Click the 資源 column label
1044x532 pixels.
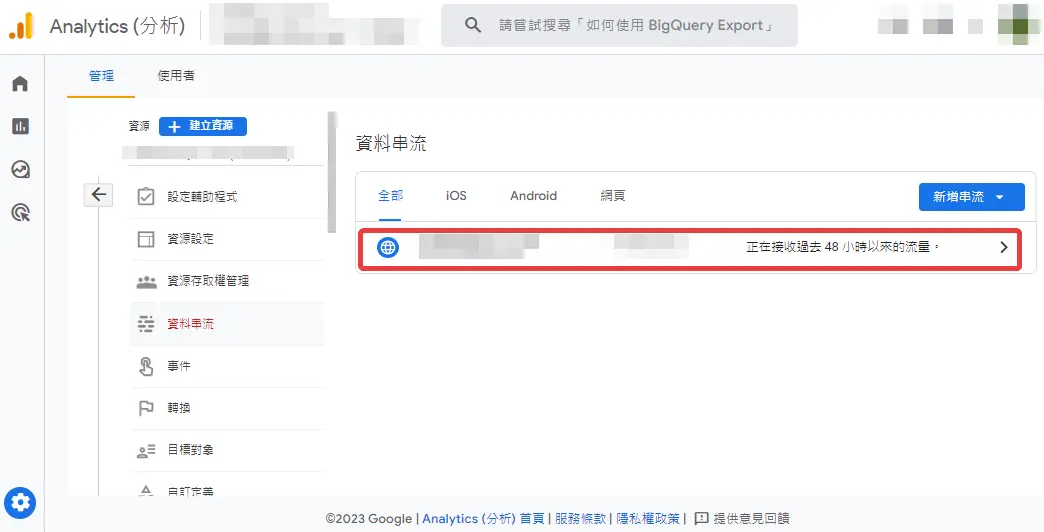click(139, 126)
